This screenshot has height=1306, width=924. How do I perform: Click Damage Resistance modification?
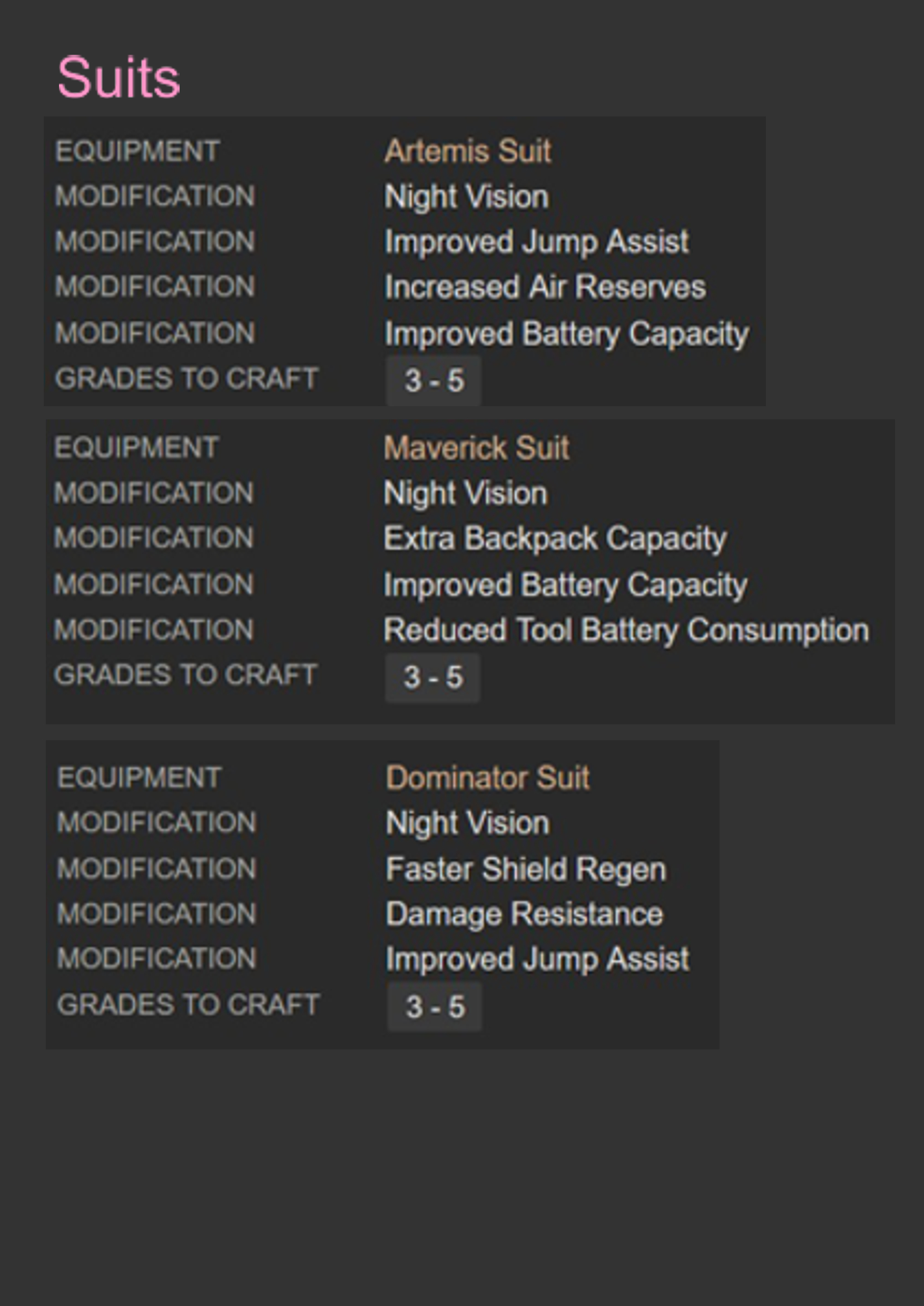click(525, 915)
